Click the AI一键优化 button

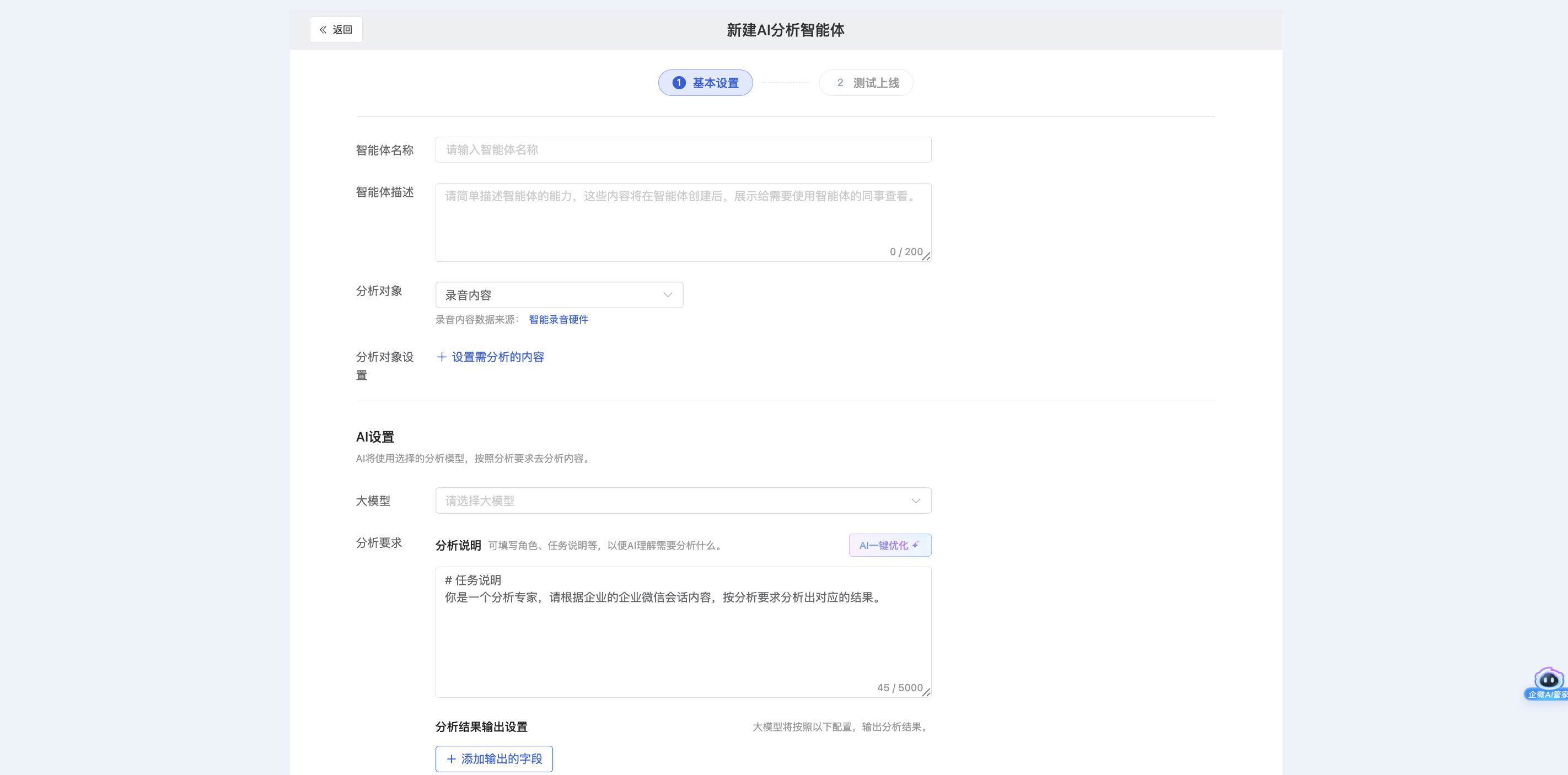(x=890, y=545)
